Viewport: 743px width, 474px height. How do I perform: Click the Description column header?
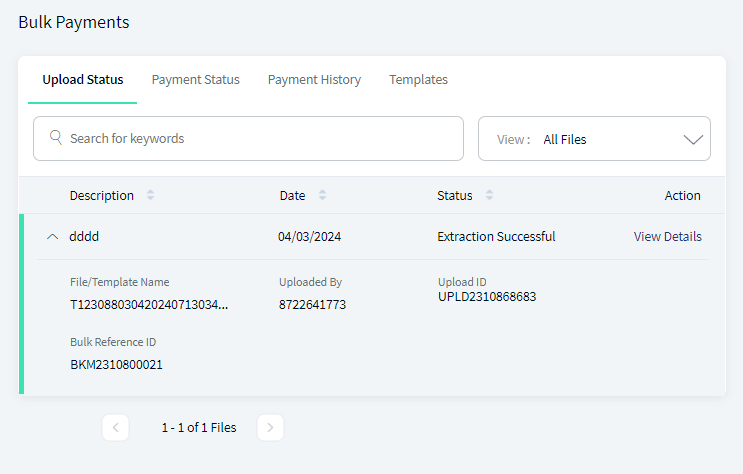point(102,195)
